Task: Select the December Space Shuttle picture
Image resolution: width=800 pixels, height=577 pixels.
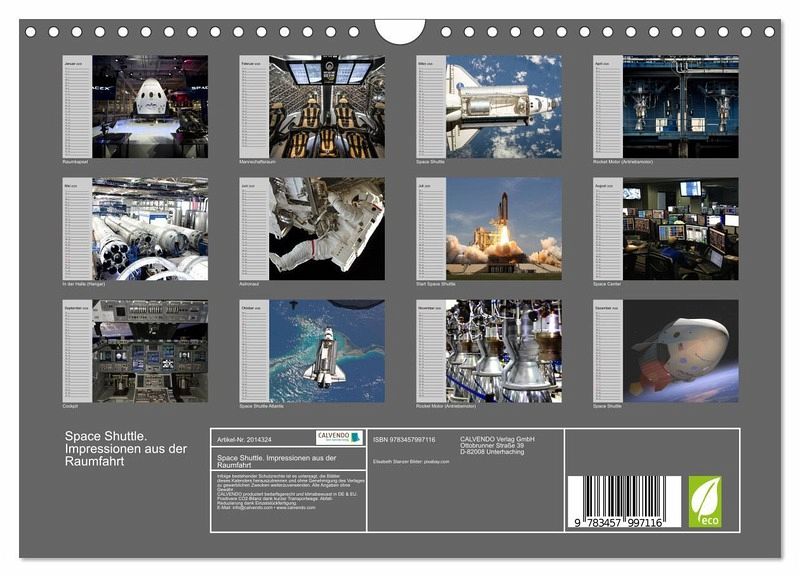Action: [x=680, y=351]
